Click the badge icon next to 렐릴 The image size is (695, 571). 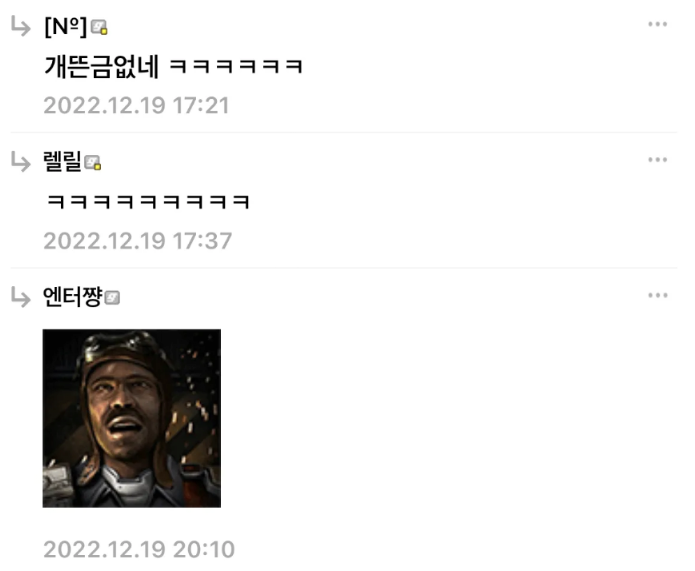pos(93,163)
